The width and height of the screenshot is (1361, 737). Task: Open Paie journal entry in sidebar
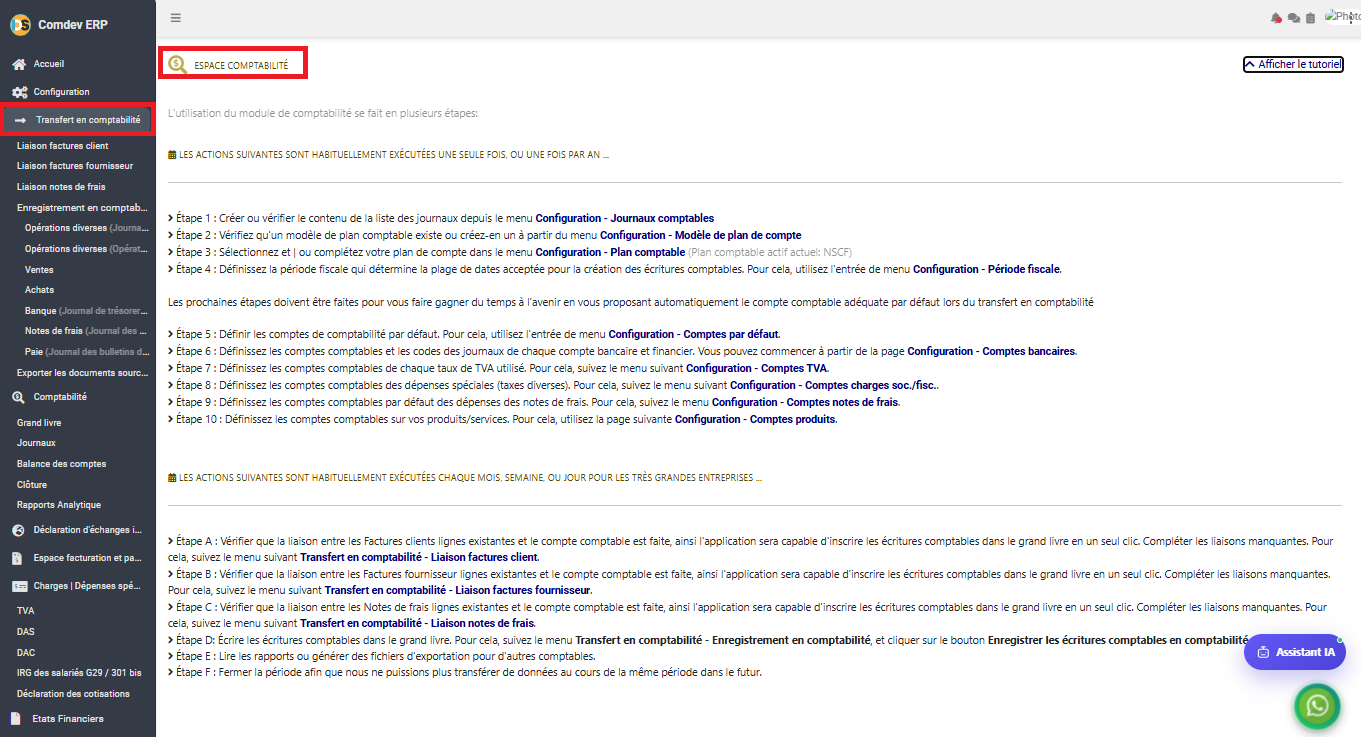pos(87,352)
